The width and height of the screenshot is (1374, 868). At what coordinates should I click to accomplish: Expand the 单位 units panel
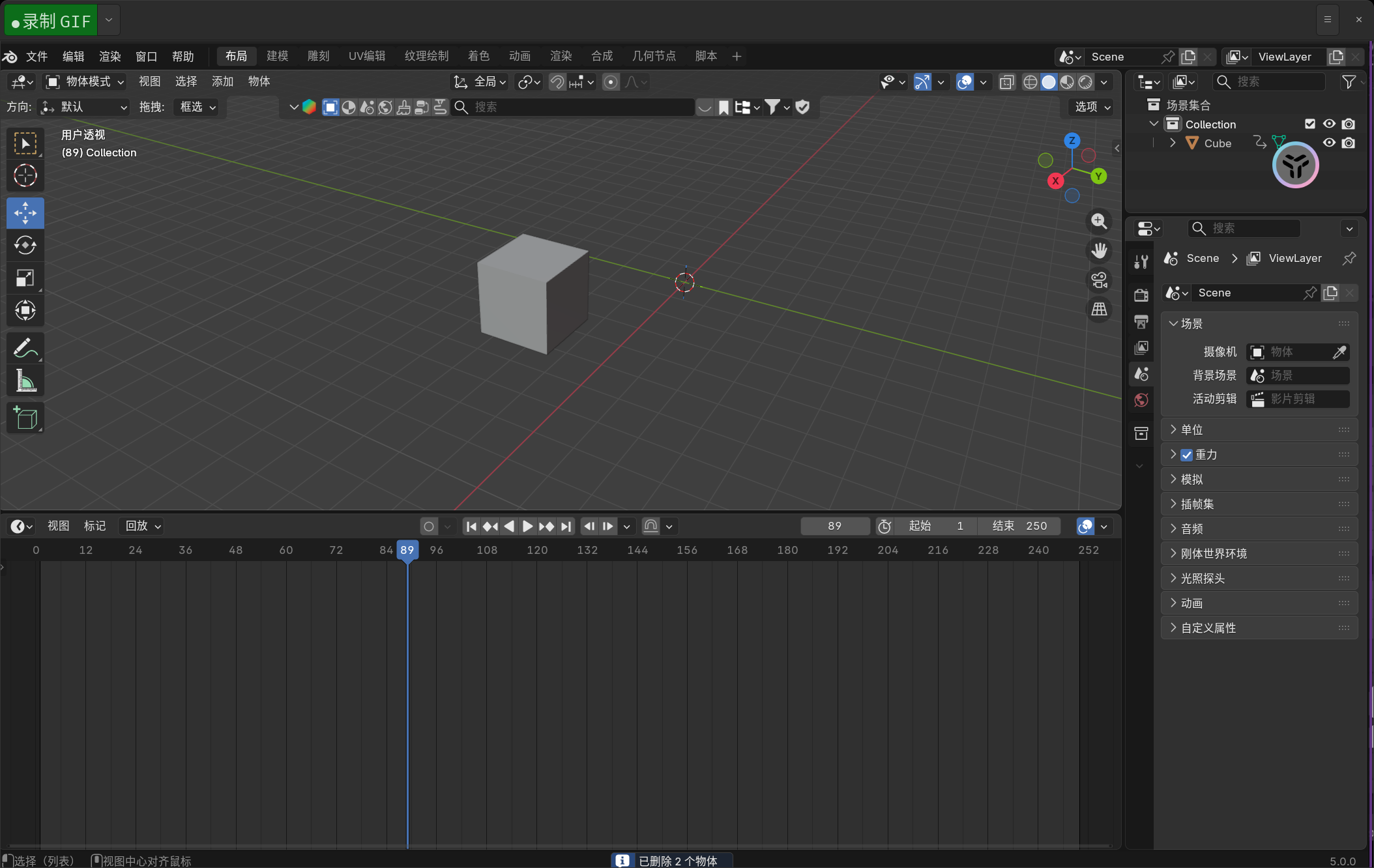[x=1191, y=429]
